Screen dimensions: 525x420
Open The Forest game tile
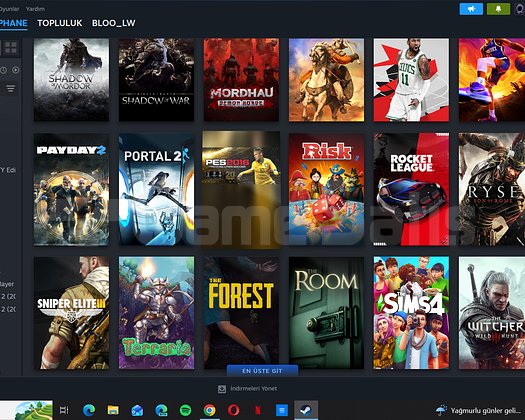click(241, 313)
